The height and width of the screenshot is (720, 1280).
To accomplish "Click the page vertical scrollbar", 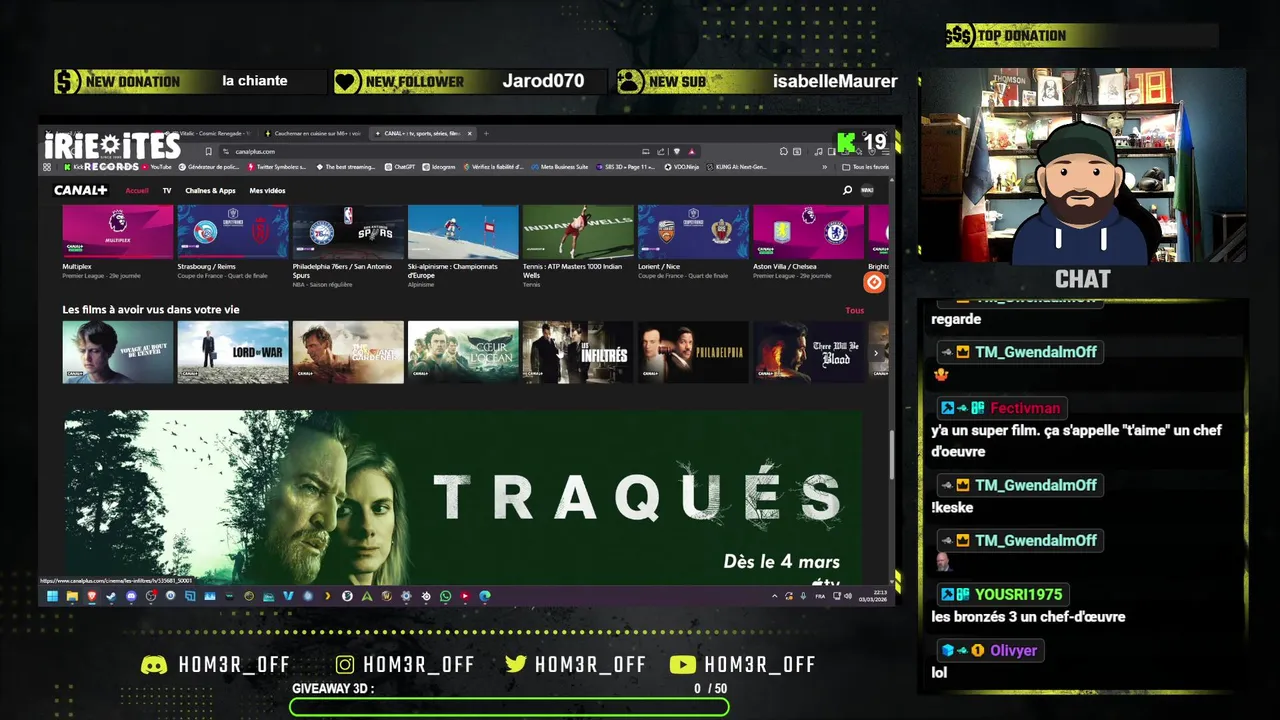I will click(x=891, y=455).
